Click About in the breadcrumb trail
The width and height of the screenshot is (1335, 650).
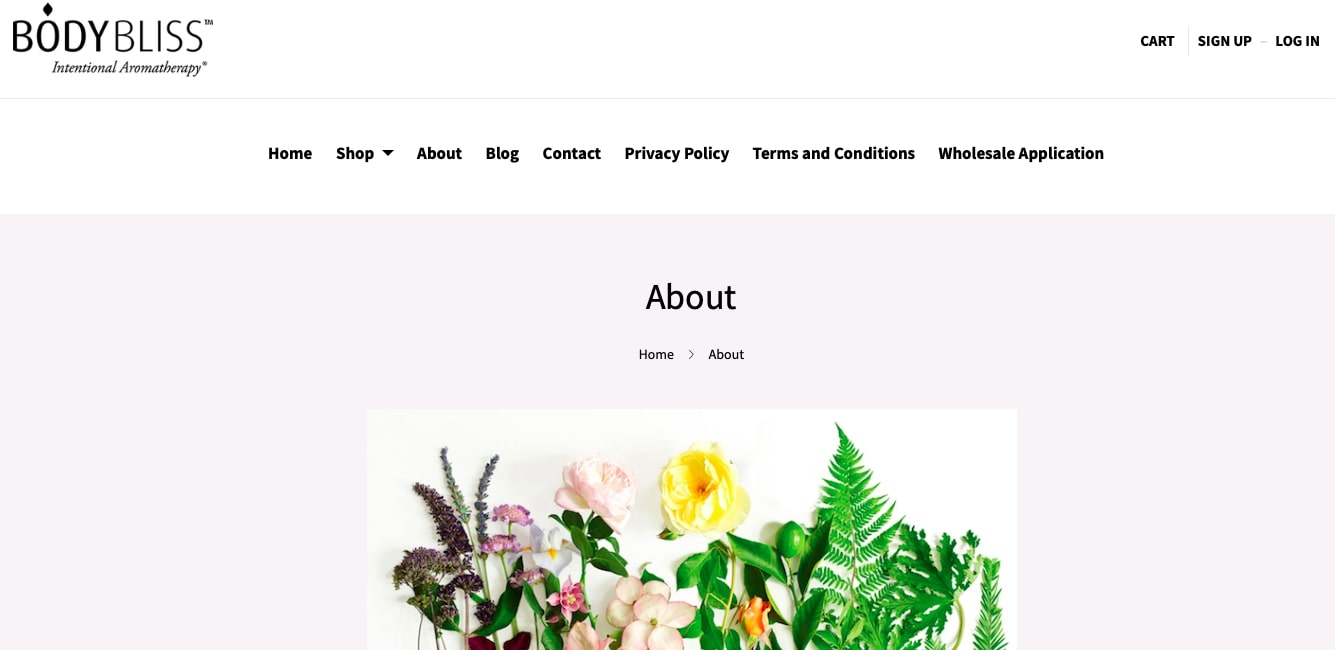click(x=726, y=354)
